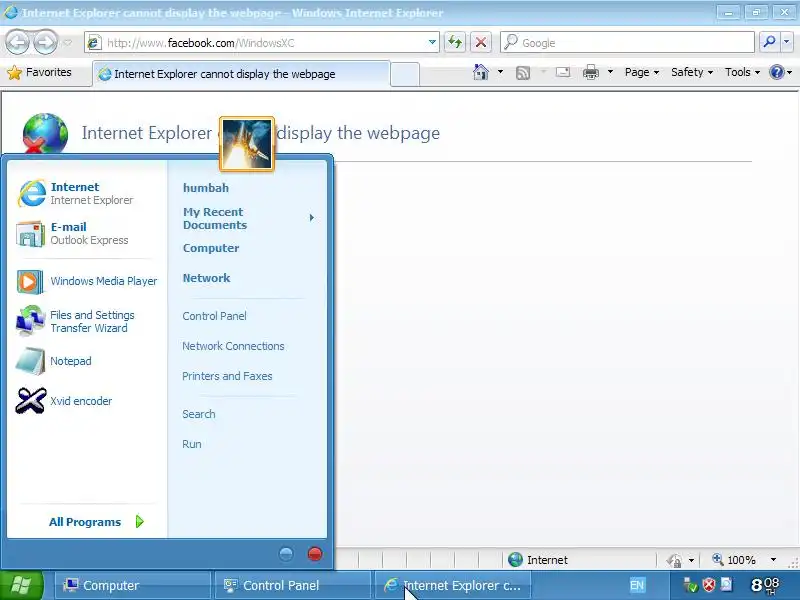The image size is (800, 600).
Task: Go to Home page icon
Action: point(481,72)
